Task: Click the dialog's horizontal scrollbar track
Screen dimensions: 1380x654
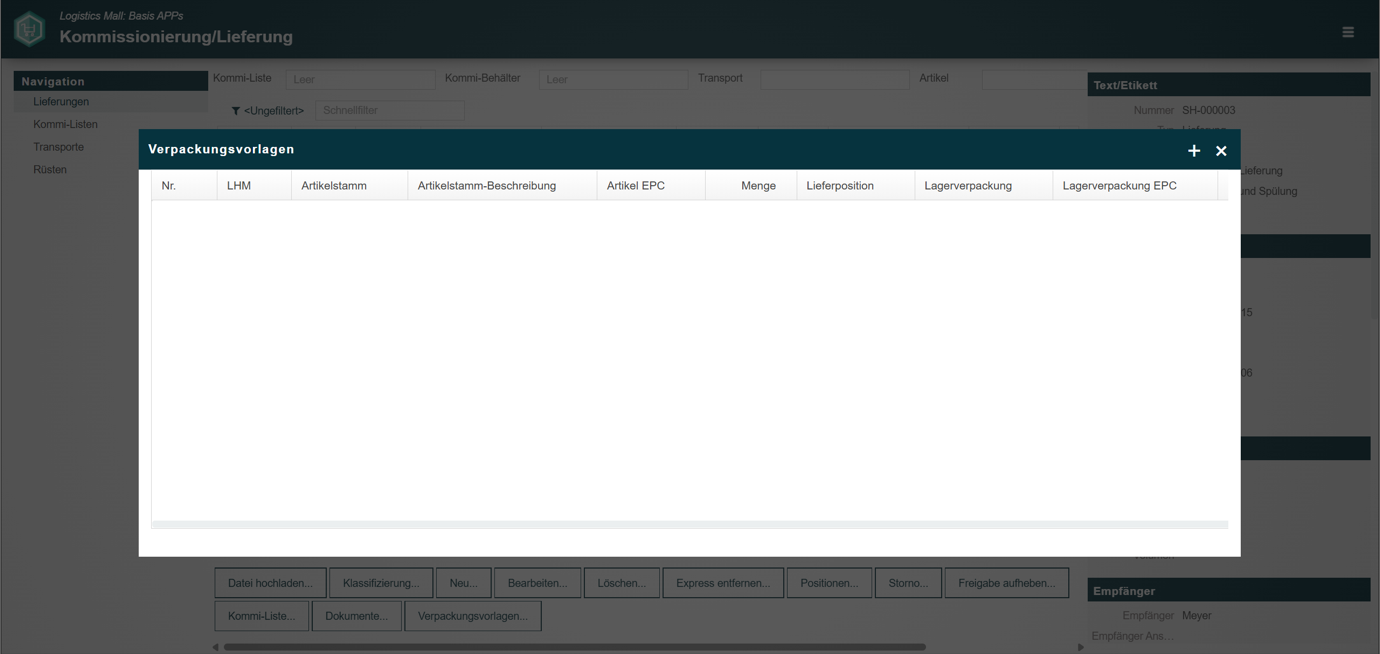Action: click(x=690, y=524)
